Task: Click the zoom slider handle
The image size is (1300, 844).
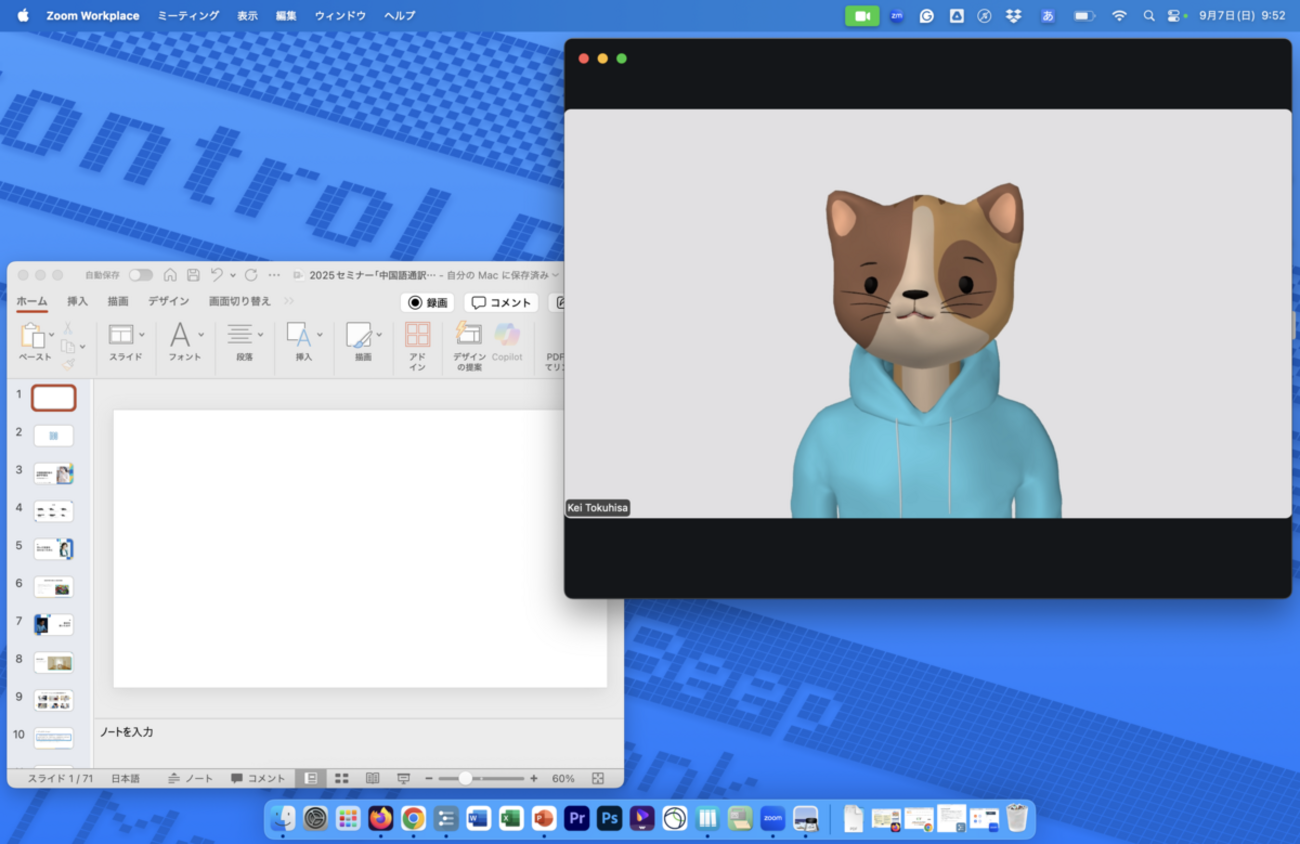Action: point(465,778)
